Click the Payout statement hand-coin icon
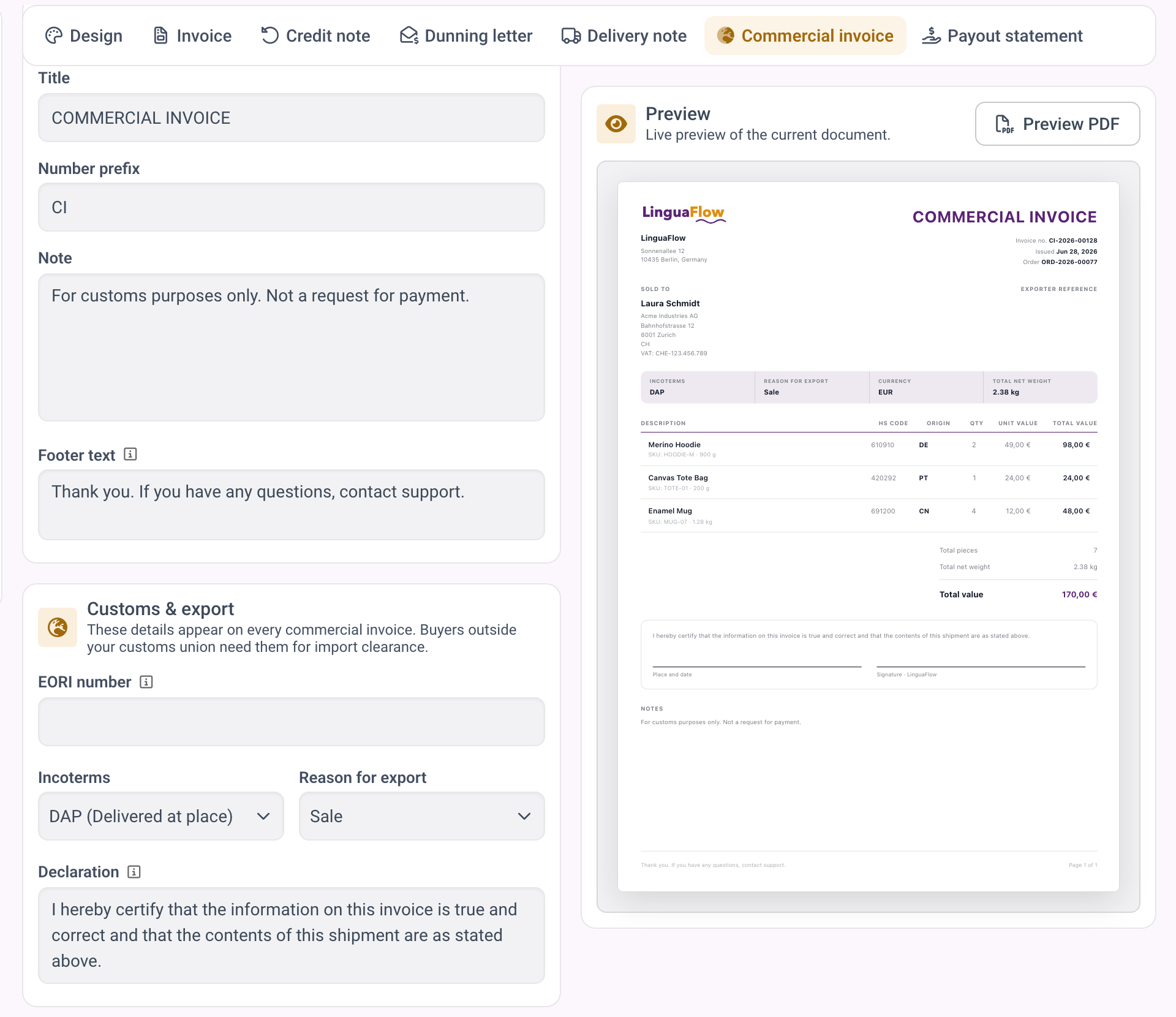1176x1017 pixels. pyautogui.click(x=931, y=36)
